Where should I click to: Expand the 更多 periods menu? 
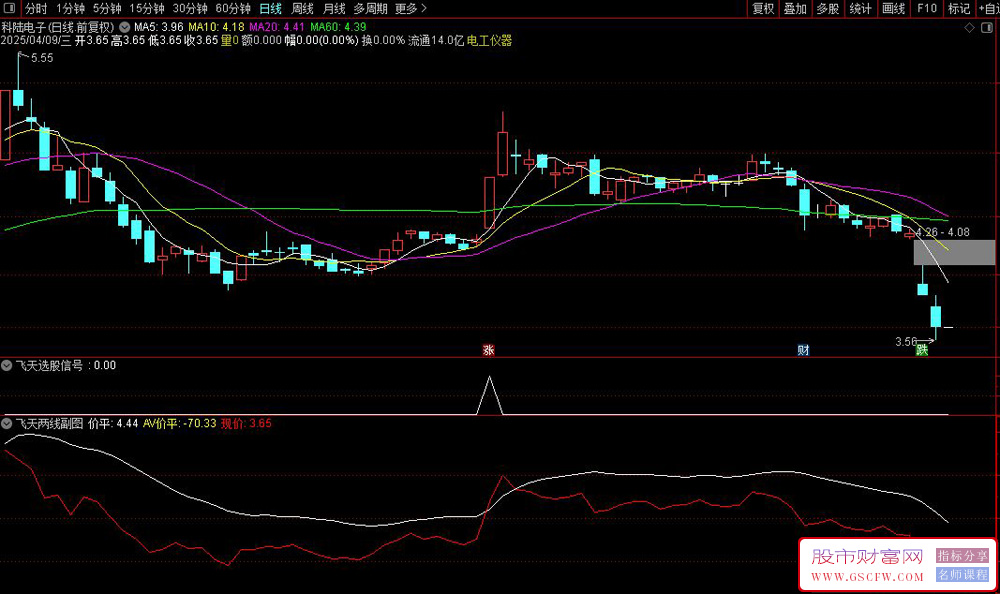(x=411, y=8)
